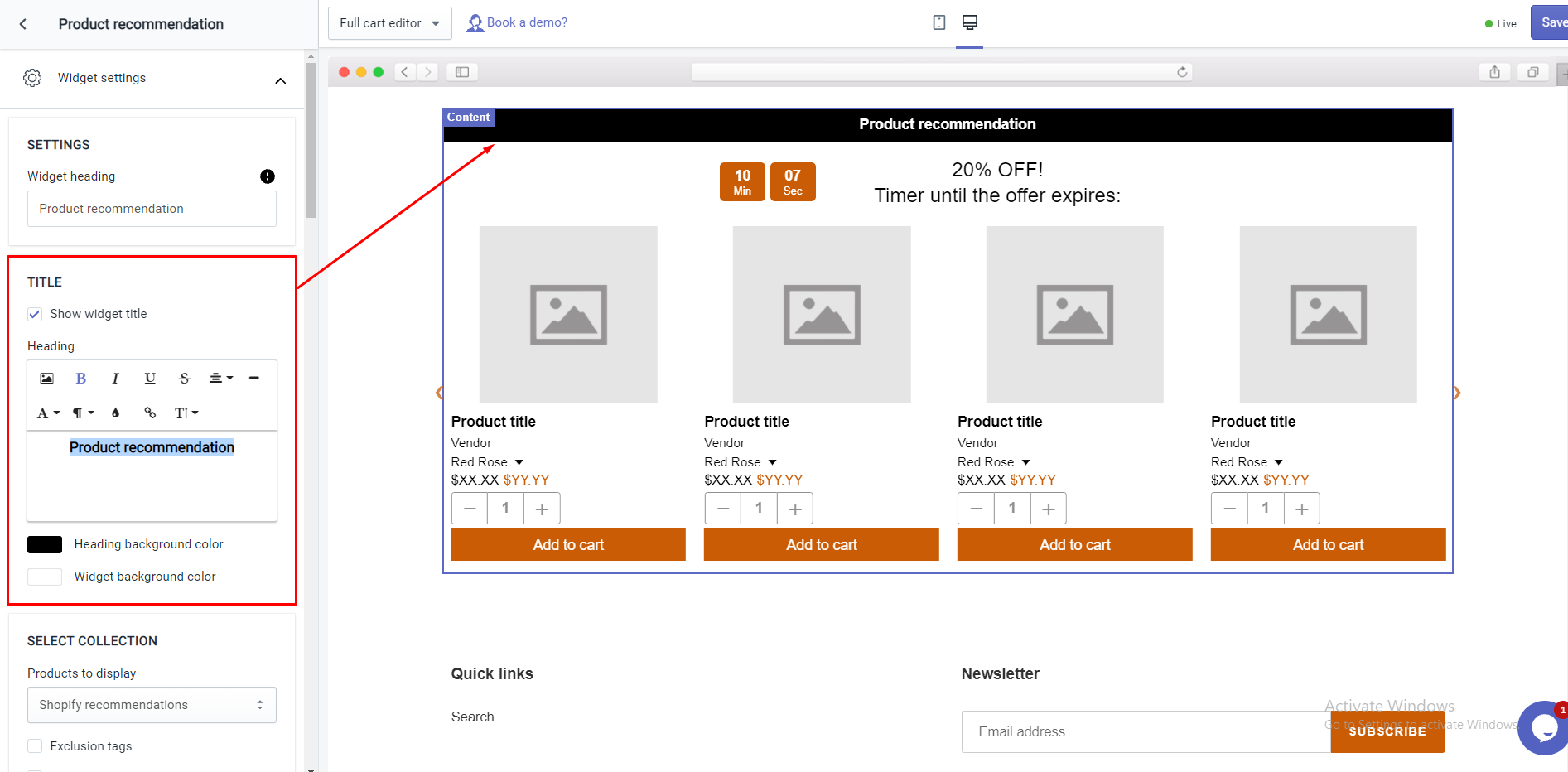
Task: Open Full cart editor dropdown
Action: 390,23
